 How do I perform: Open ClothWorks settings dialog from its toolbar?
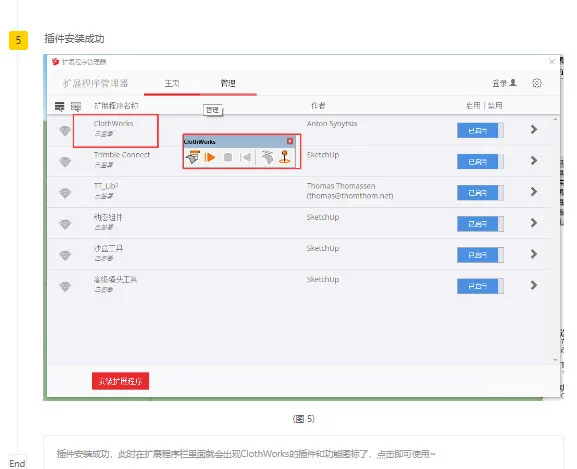point(192,157)
